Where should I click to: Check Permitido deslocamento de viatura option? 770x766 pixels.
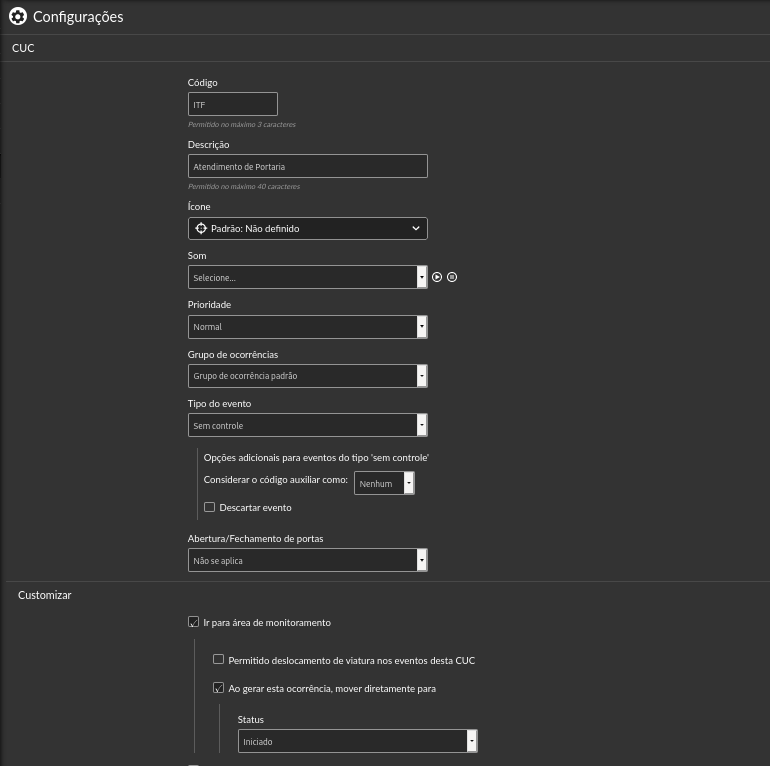219,659
